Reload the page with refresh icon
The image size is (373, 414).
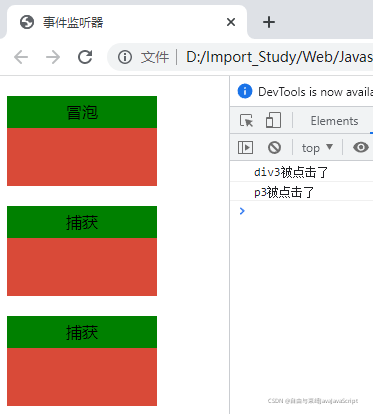(85, 57)
